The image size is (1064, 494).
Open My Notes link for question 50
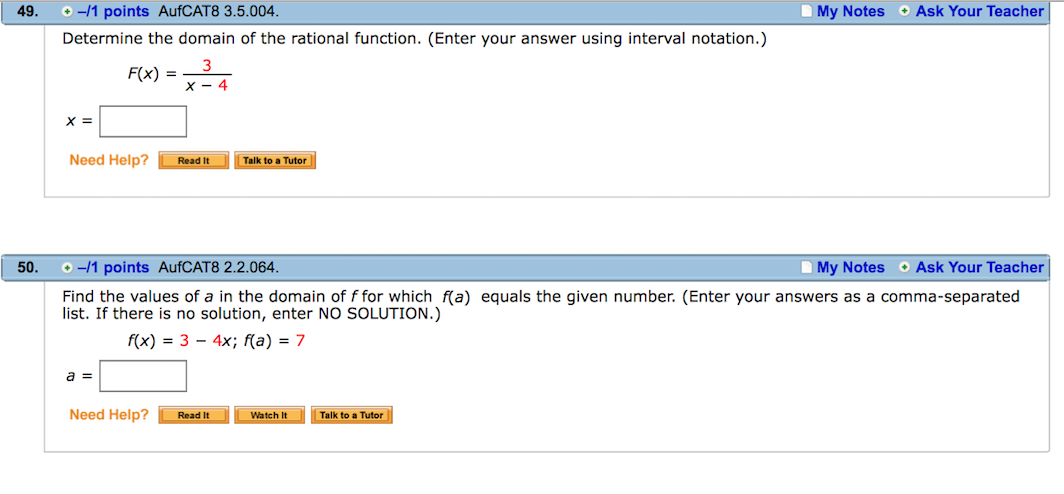851,268
